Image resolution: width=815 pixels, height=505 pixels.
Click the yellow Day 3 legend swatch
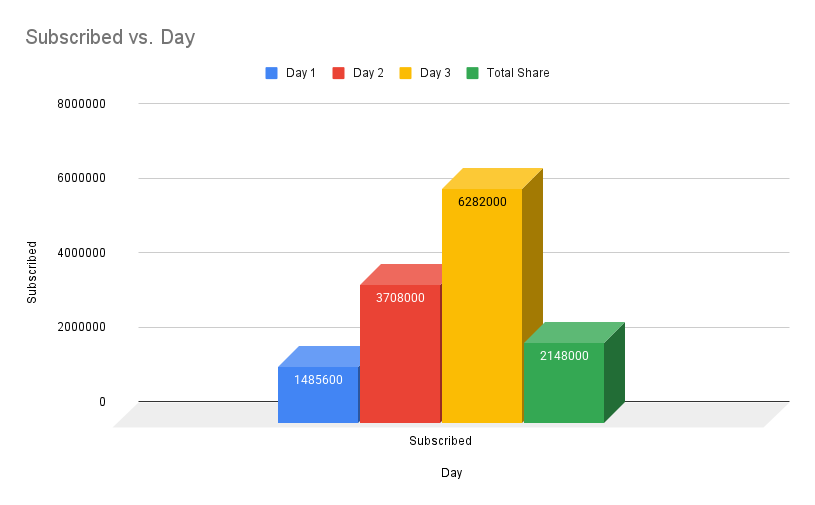click(x=405, y=73)
